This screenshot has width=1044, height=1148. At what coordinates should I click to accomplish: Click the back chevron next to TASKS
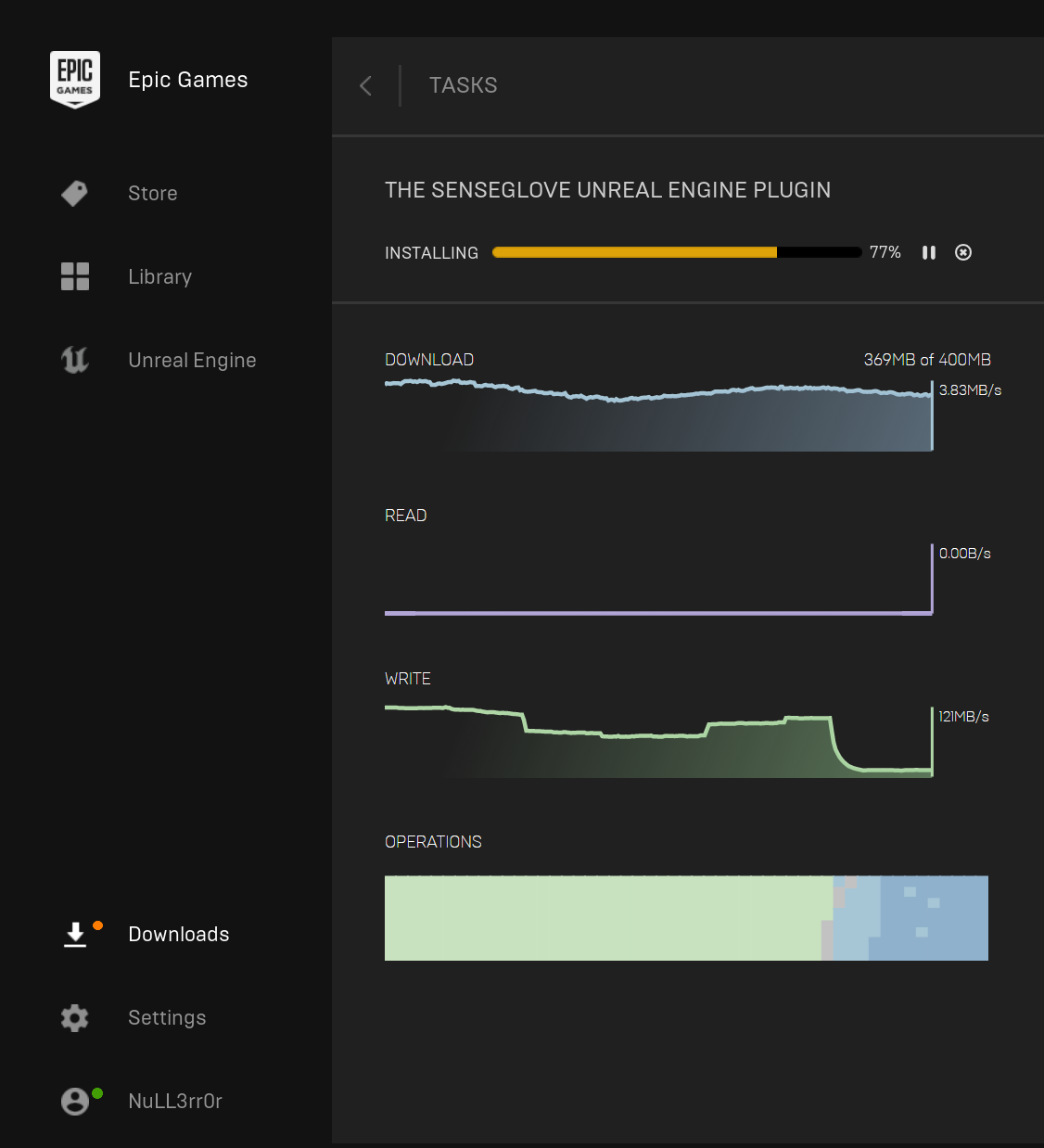point(364,85)
